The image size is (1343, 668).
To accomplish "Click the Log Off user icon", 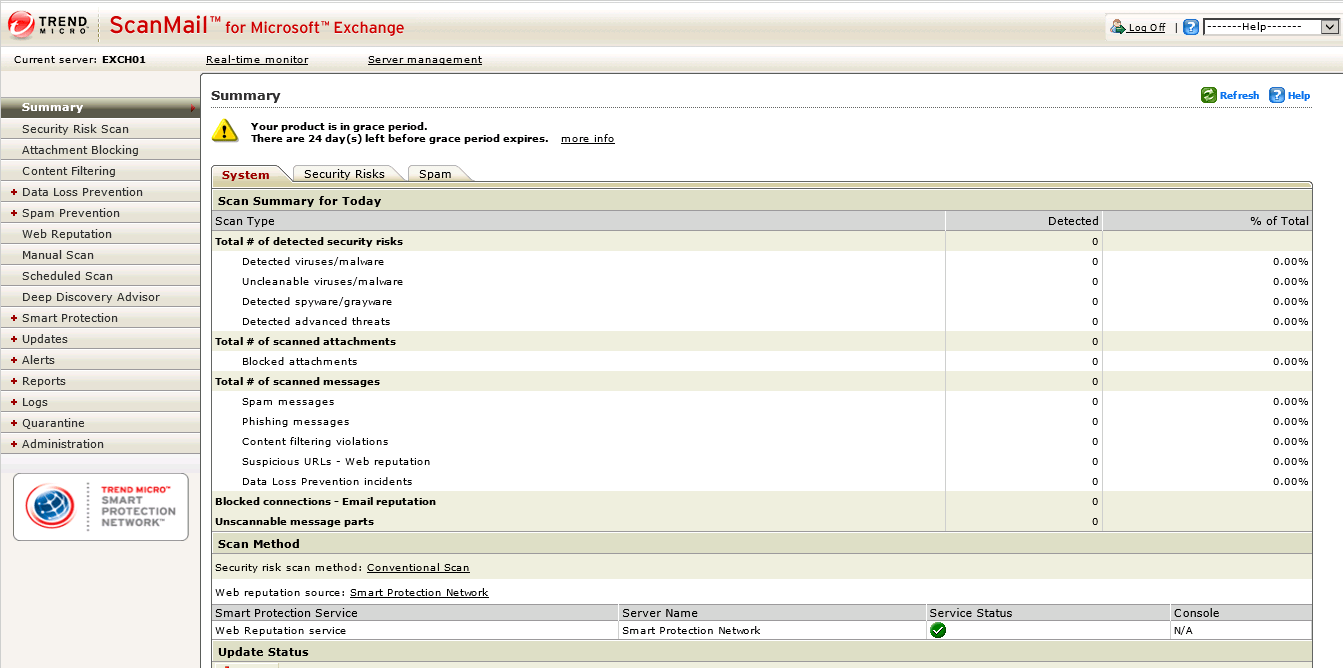I will pyautogui.click(x=1118, y=27).
